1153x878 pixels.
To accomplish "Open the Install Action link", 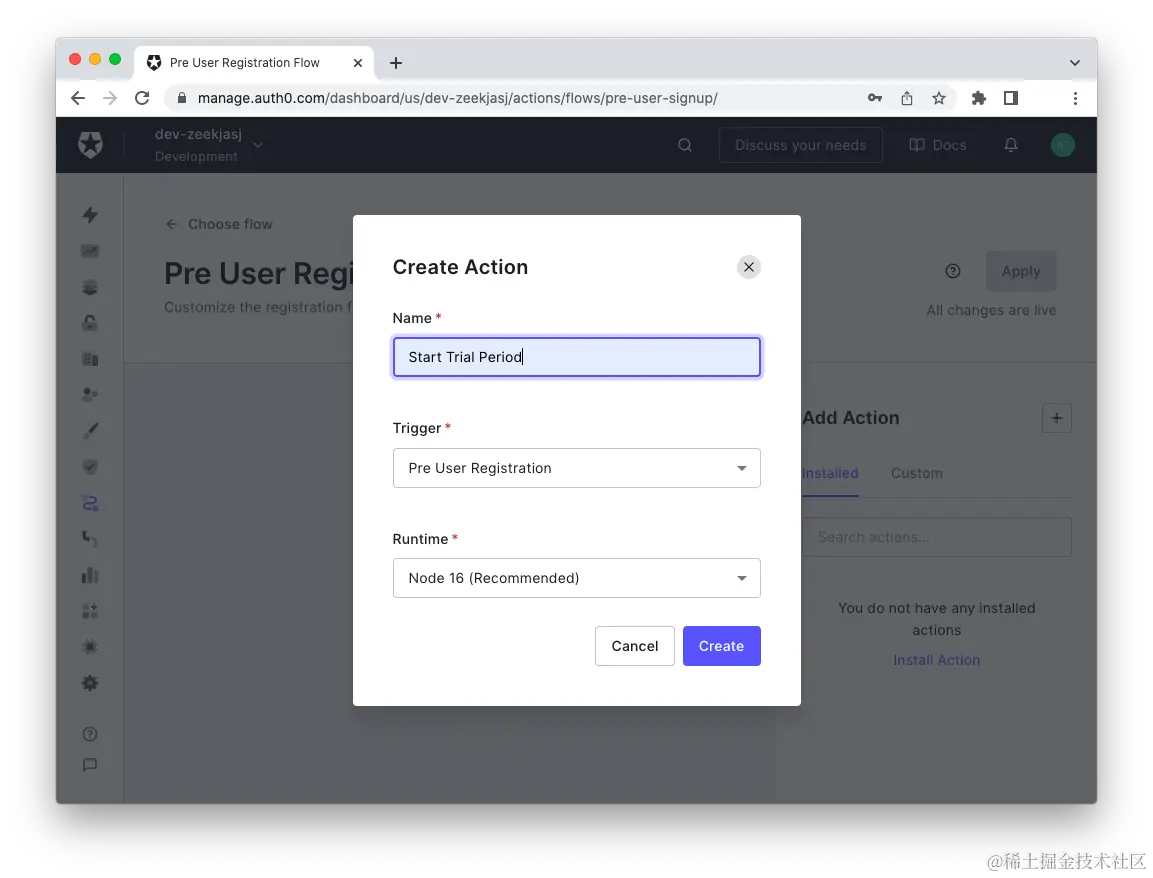I will (x=936, y=660).
